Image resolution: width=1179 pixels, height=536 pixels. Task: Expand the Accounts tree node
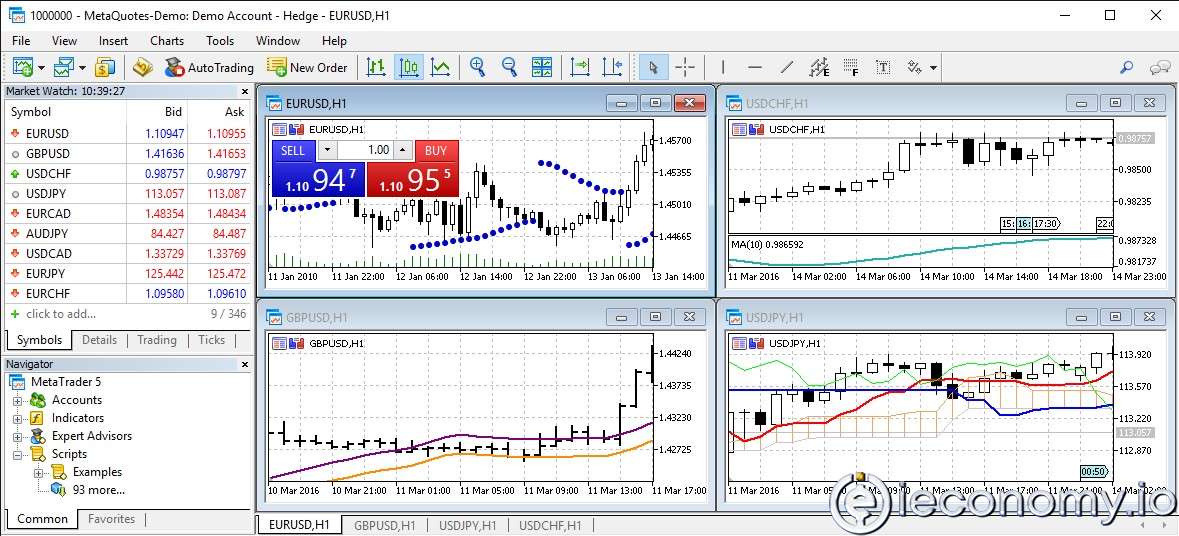pos(17,400)
